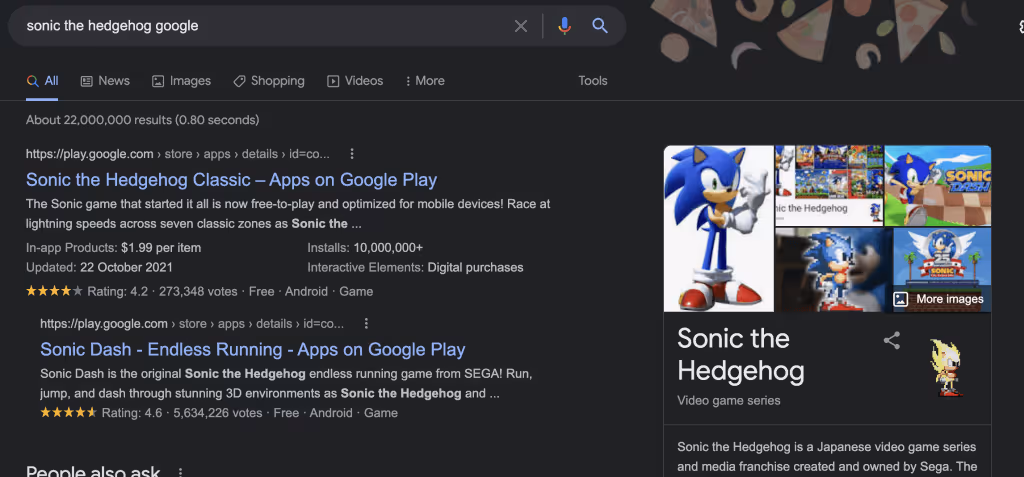This screenshot has height=477, width=1024.
Task: Click the Sonic the Hedgehog panel title
Action: coord(741,355)
